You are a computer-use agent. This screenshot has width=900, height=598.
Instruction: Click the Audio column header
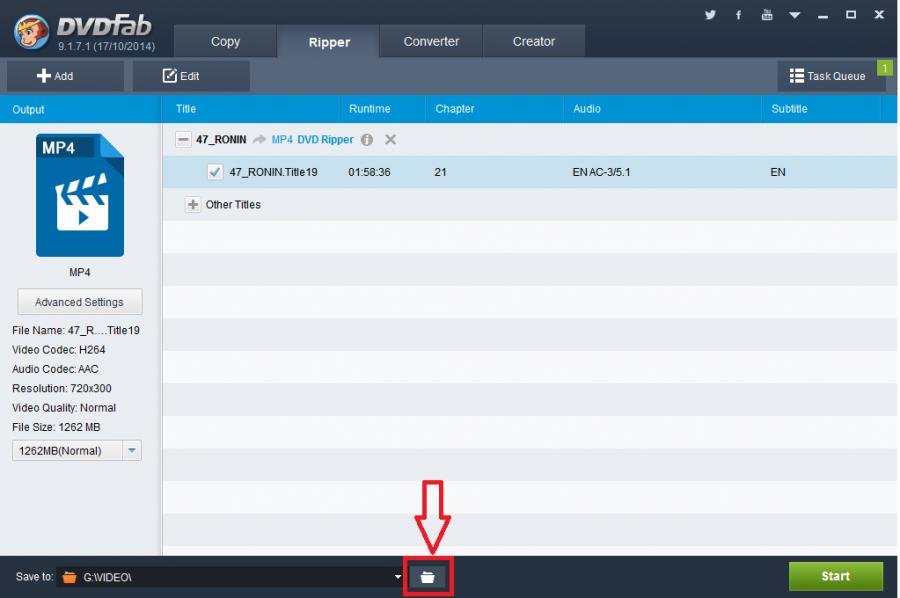pos(587,108)
